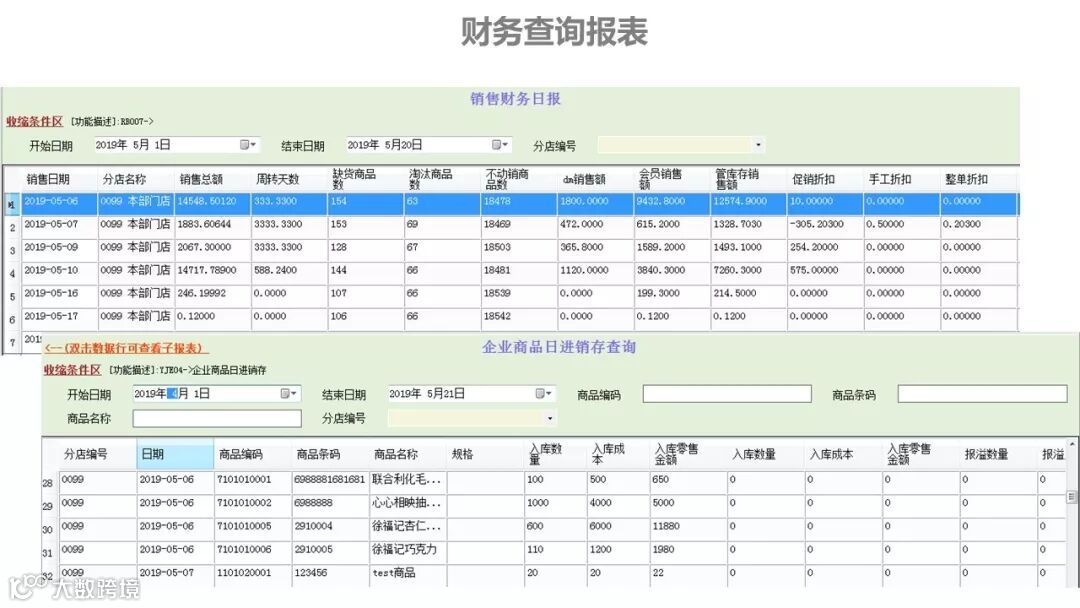1080x608 pixels.
Task: Click the 日期 column header in inventory table
Action: (x=176, y=454)
